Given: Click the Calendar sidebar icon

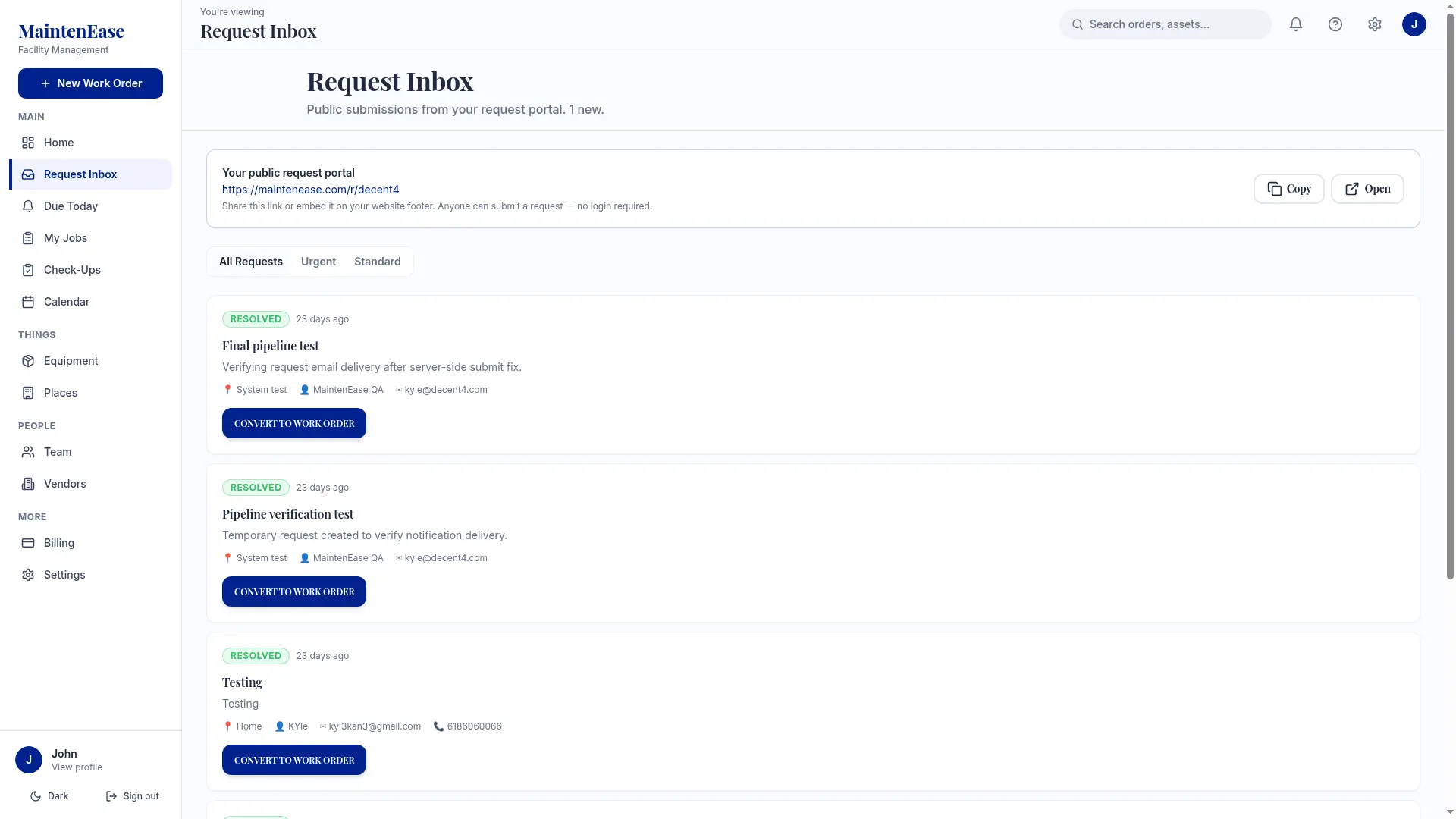Looking at the screenshot, I should pos(28,302).
